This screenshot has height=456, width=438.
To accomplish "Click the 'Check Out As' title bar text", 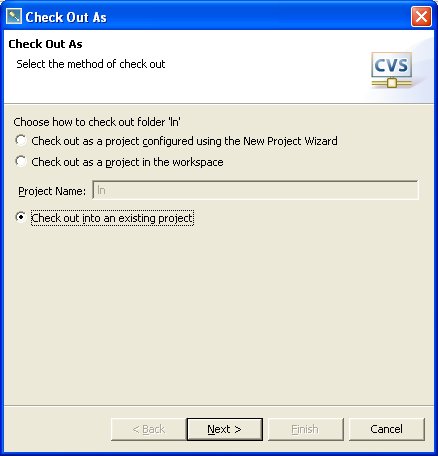I will [x=66, y=17].
